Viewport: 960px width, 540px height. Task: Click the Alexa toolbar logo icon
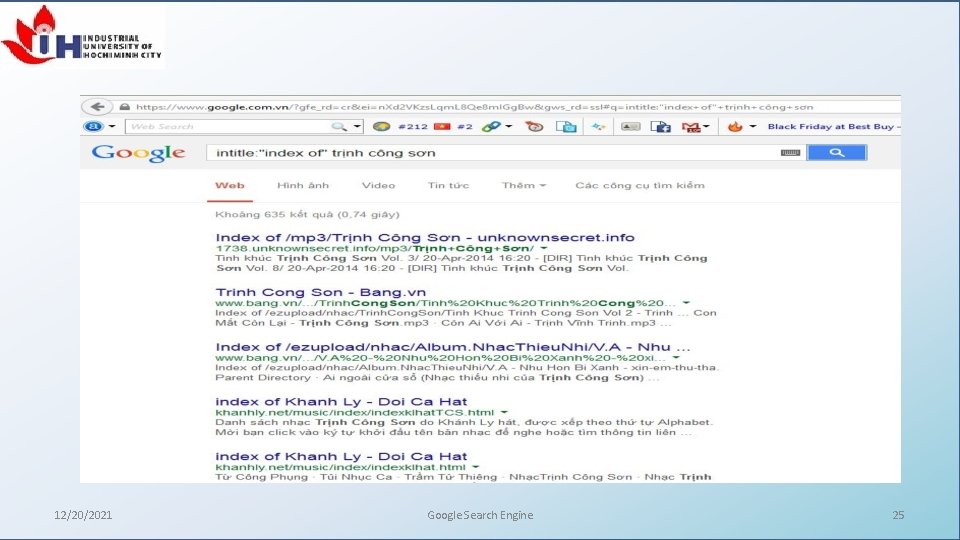pos(93,127)
